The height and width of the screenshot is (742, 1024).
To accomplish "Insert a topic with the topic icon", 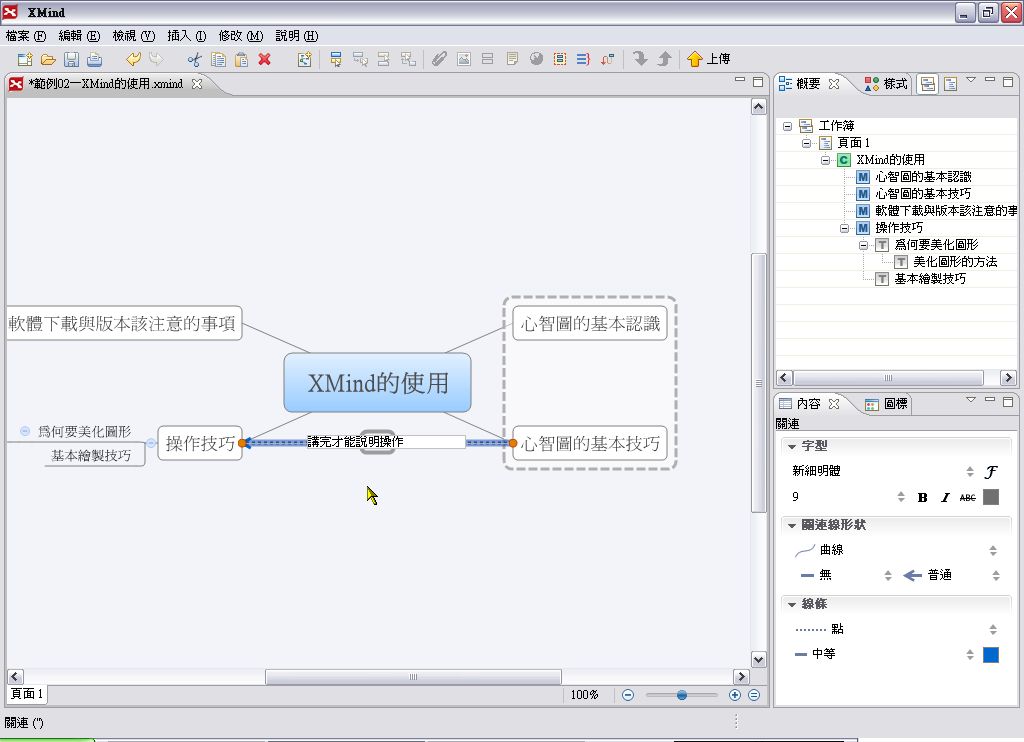I will point(336,59).
